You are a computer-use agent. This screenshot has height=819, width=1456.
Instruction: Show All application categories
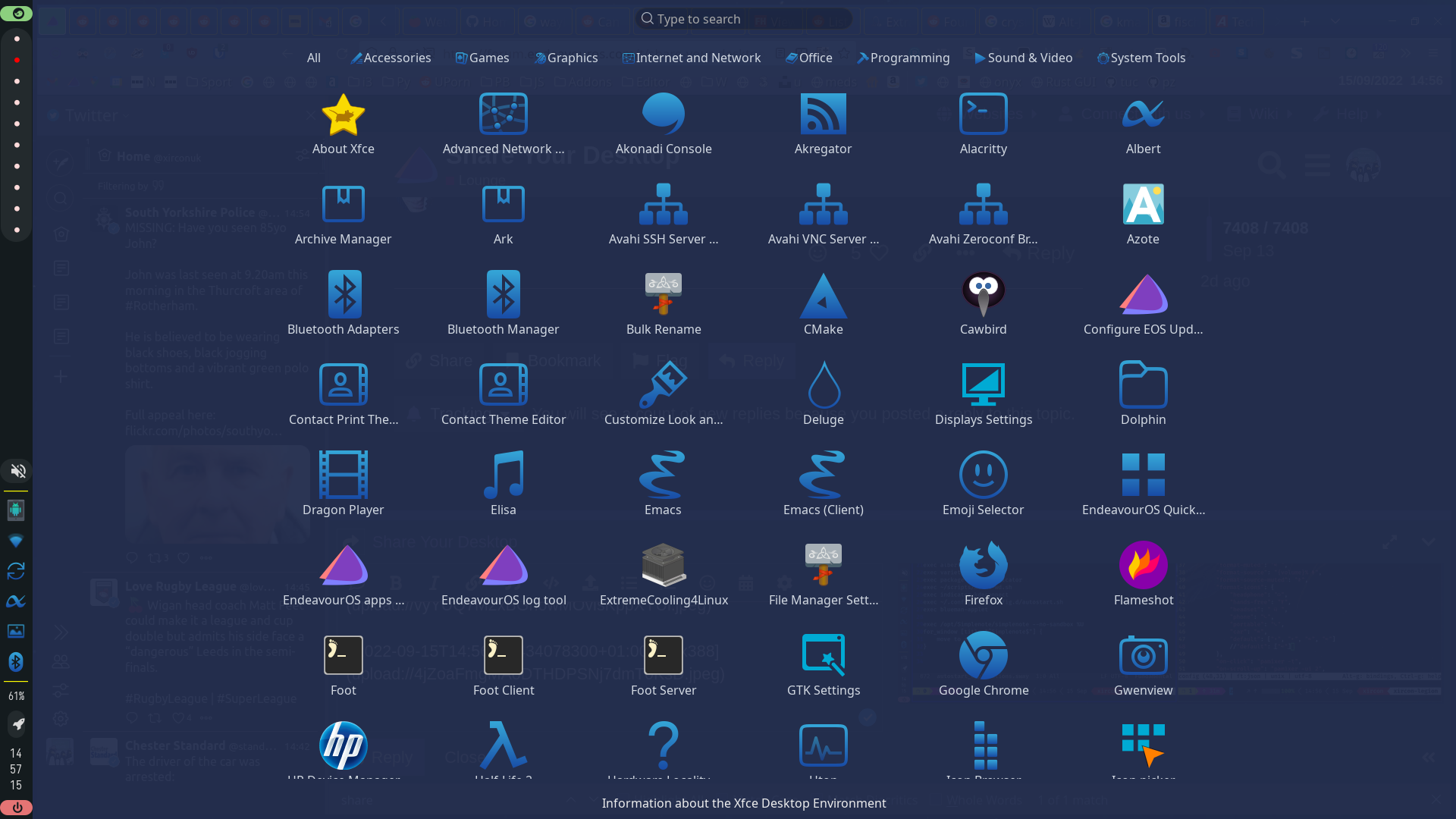(x=313, y=58)
